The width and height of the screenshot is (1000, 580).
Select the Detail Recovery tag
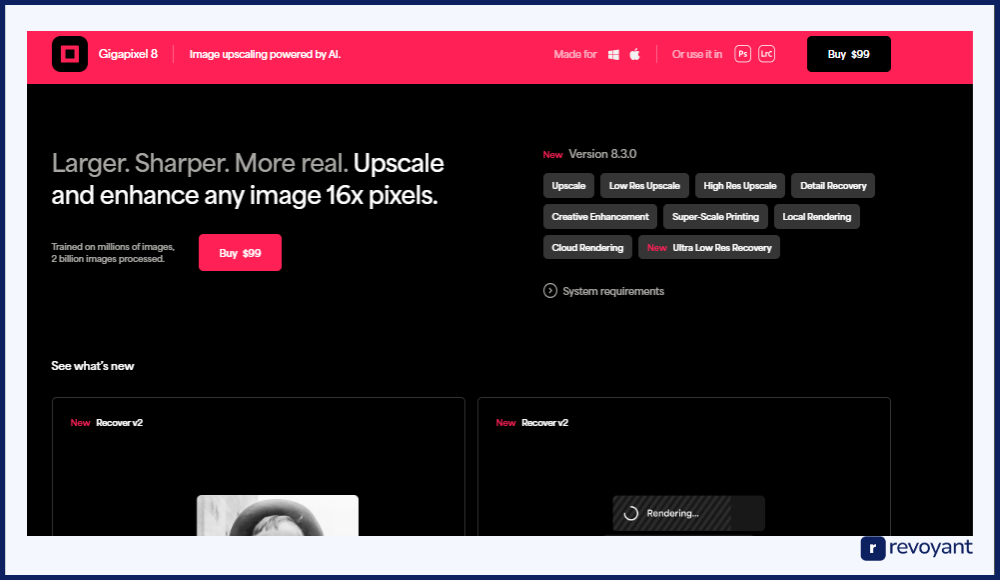(x=833, y=186)
